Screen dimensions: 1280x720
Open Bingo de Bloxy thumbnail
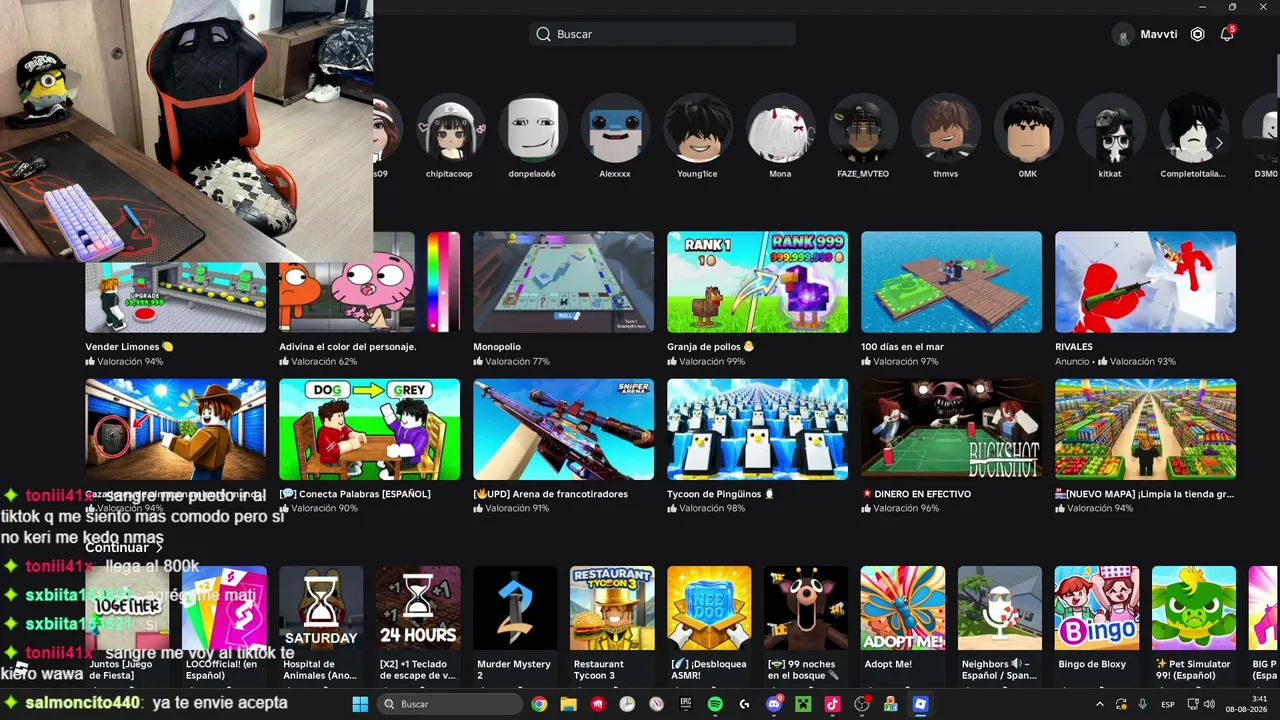[x=1097, y=608]
